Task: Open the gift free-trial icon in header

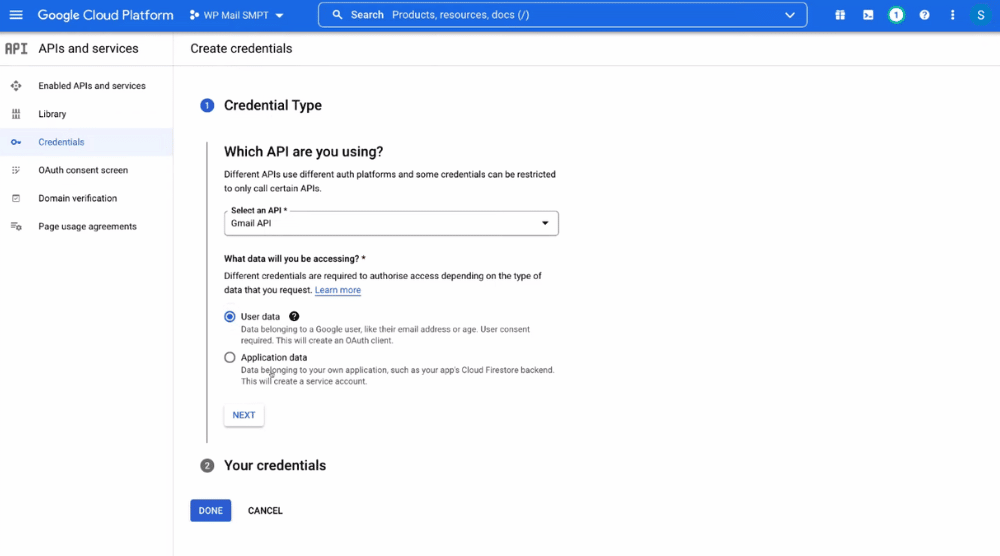Action: coord(840,15)
